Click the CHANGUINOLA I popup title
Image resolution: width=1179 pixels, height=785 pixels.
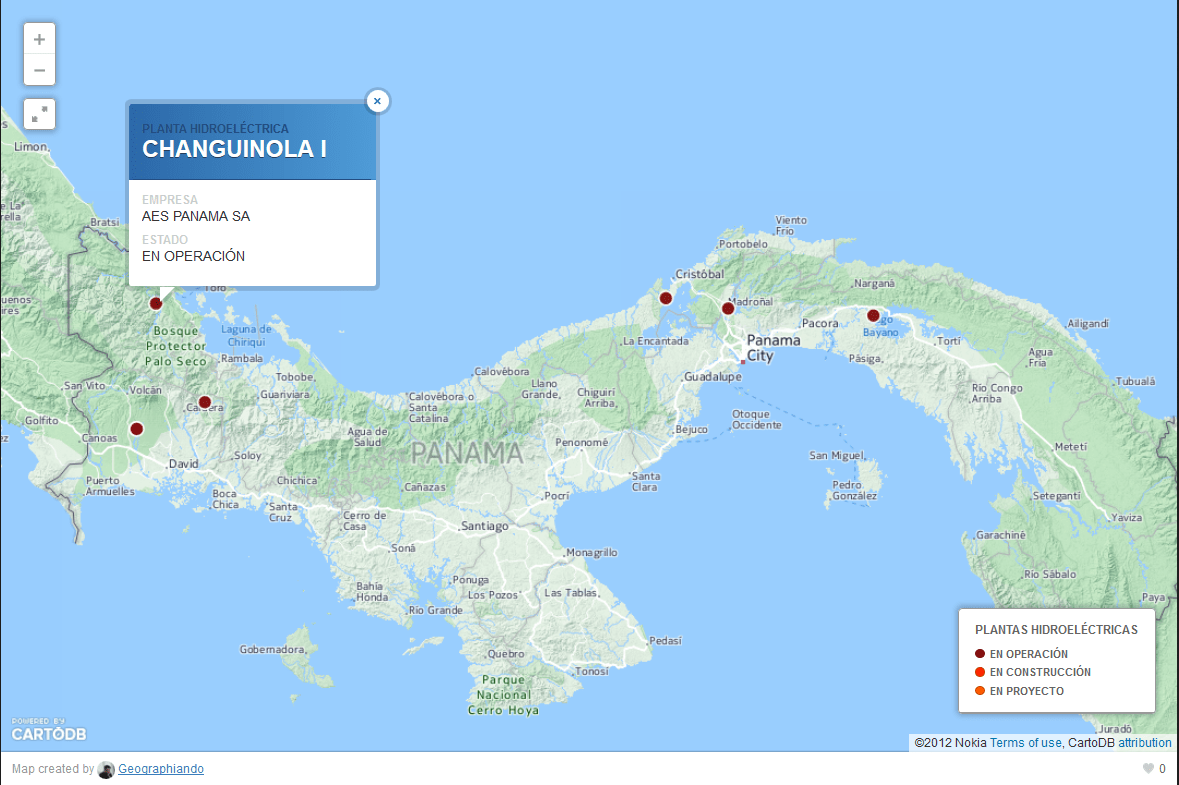click(235, 149)
